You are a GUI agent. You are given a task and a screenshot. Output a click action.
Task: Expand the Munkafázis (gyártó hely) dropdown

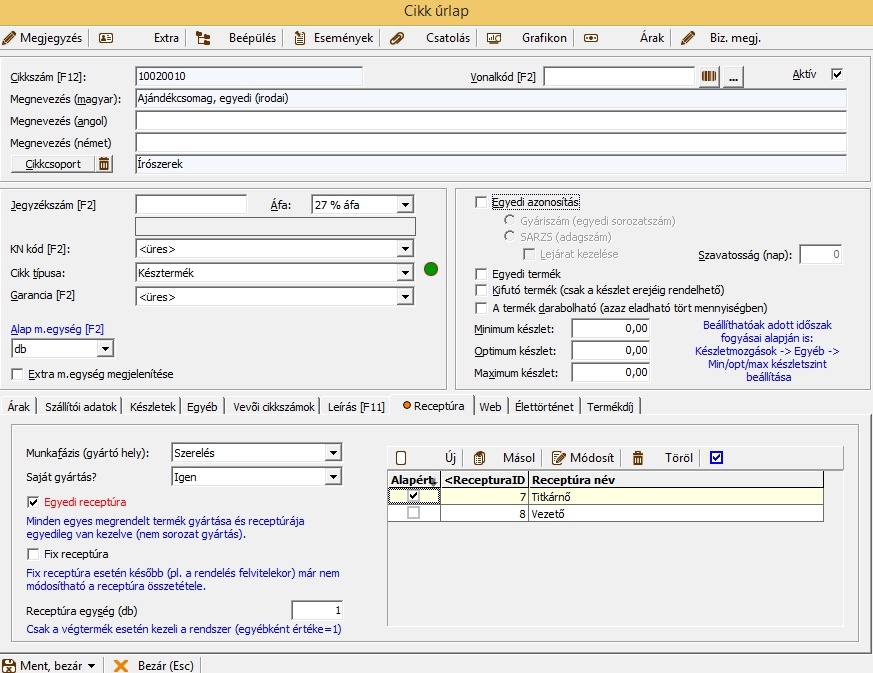(x=333, y=453)
